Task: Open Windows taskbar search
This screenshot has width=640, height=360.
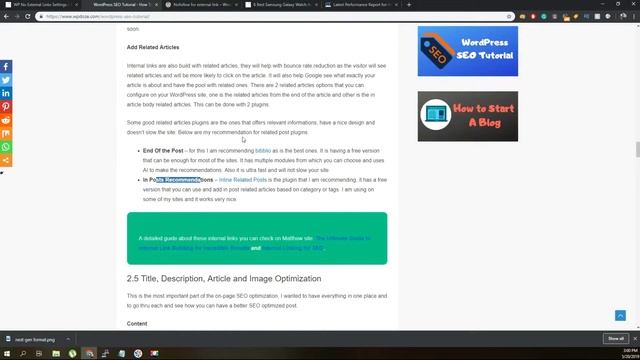Action: pyautogui.click(x=23, y=353)
